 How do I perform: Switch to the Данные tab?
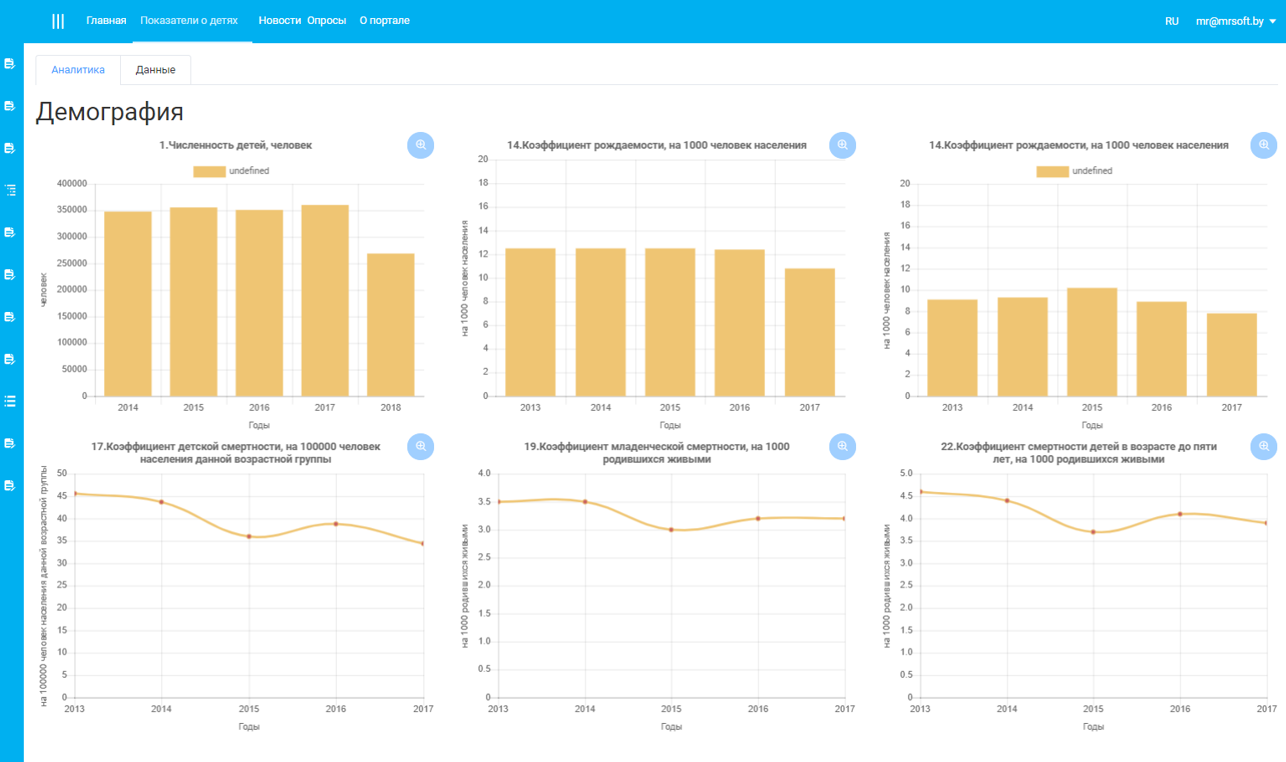156,70
